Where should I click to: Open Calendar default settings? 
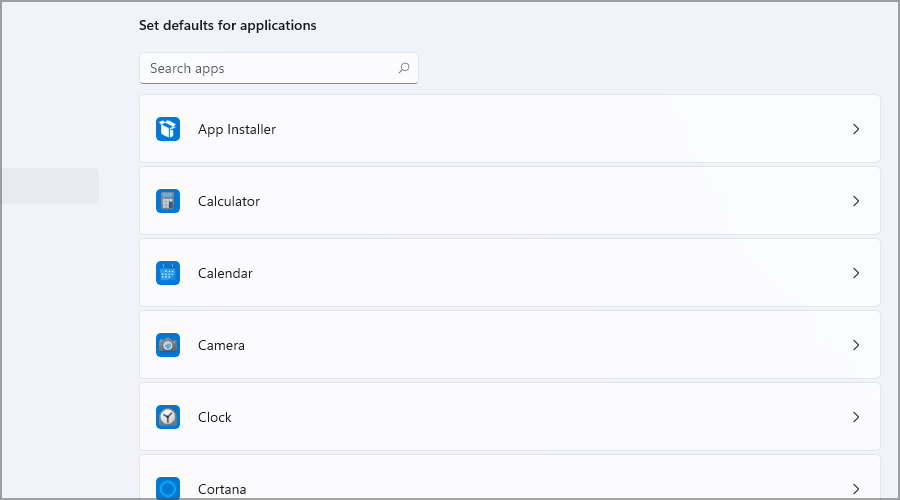510,273
